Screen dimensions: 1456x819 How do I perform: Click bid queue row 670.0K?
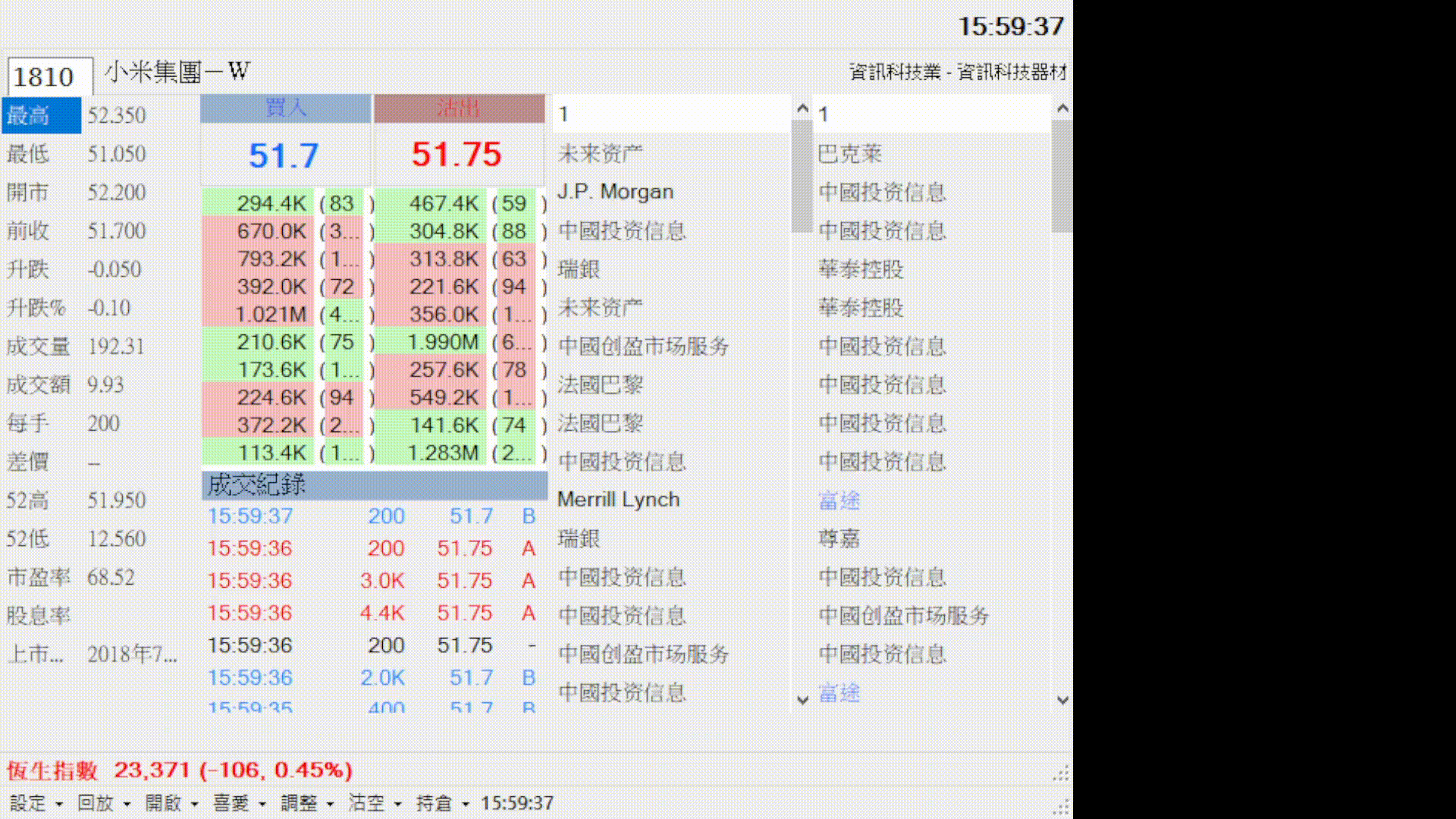point(288,231)
